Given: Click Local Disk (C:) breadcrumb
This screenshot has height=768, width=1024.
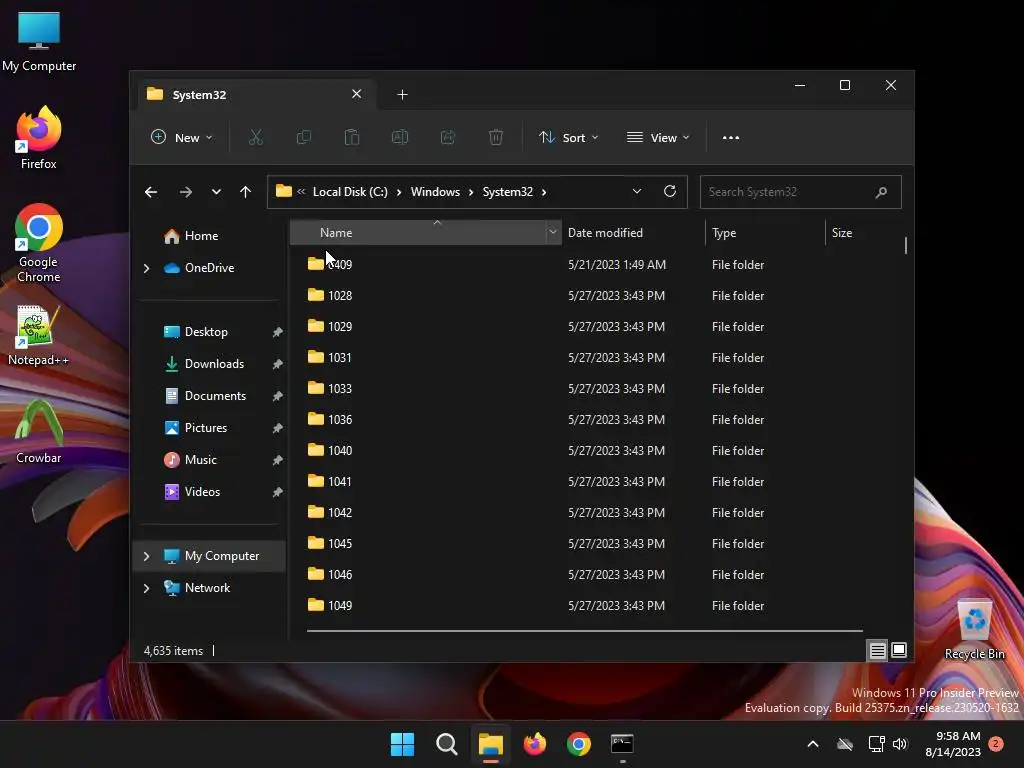Looking at the screenshot, I should click(350, 192).
